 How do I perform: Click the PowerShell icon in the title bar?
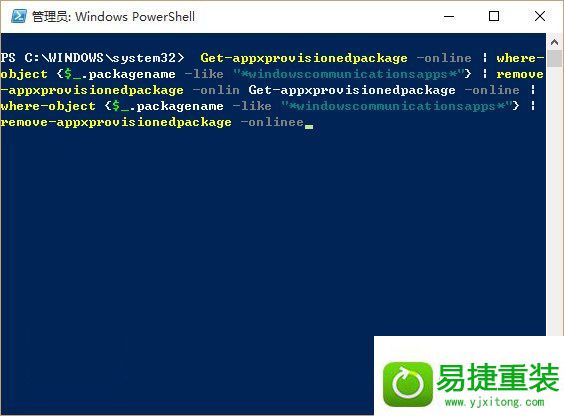[x=18, y=16]
